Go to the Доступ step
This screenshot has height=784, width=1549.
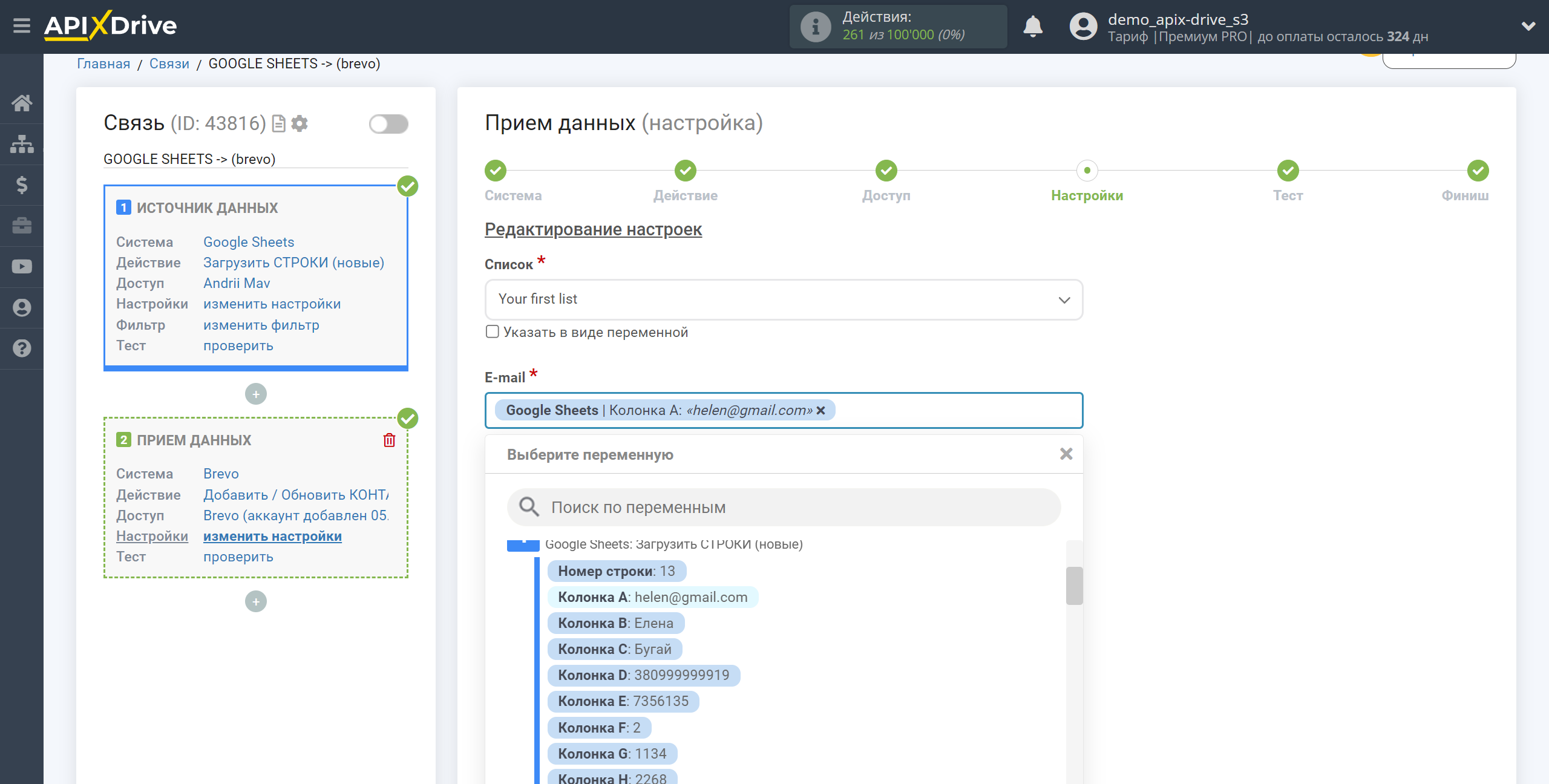[x=886, y=171]
